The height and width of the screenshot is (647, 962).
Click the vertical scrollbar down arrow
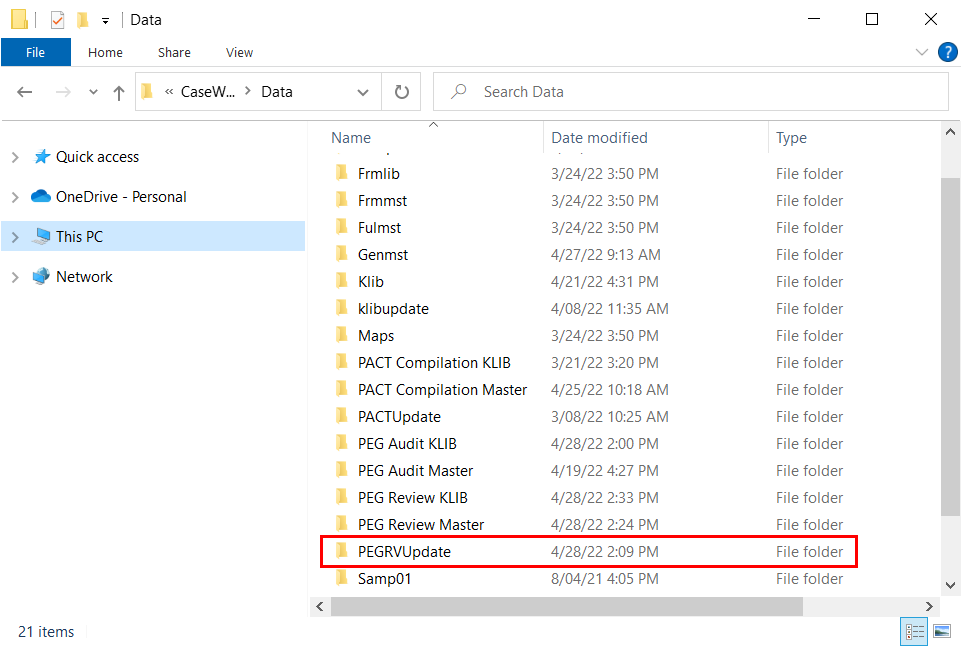950,585
